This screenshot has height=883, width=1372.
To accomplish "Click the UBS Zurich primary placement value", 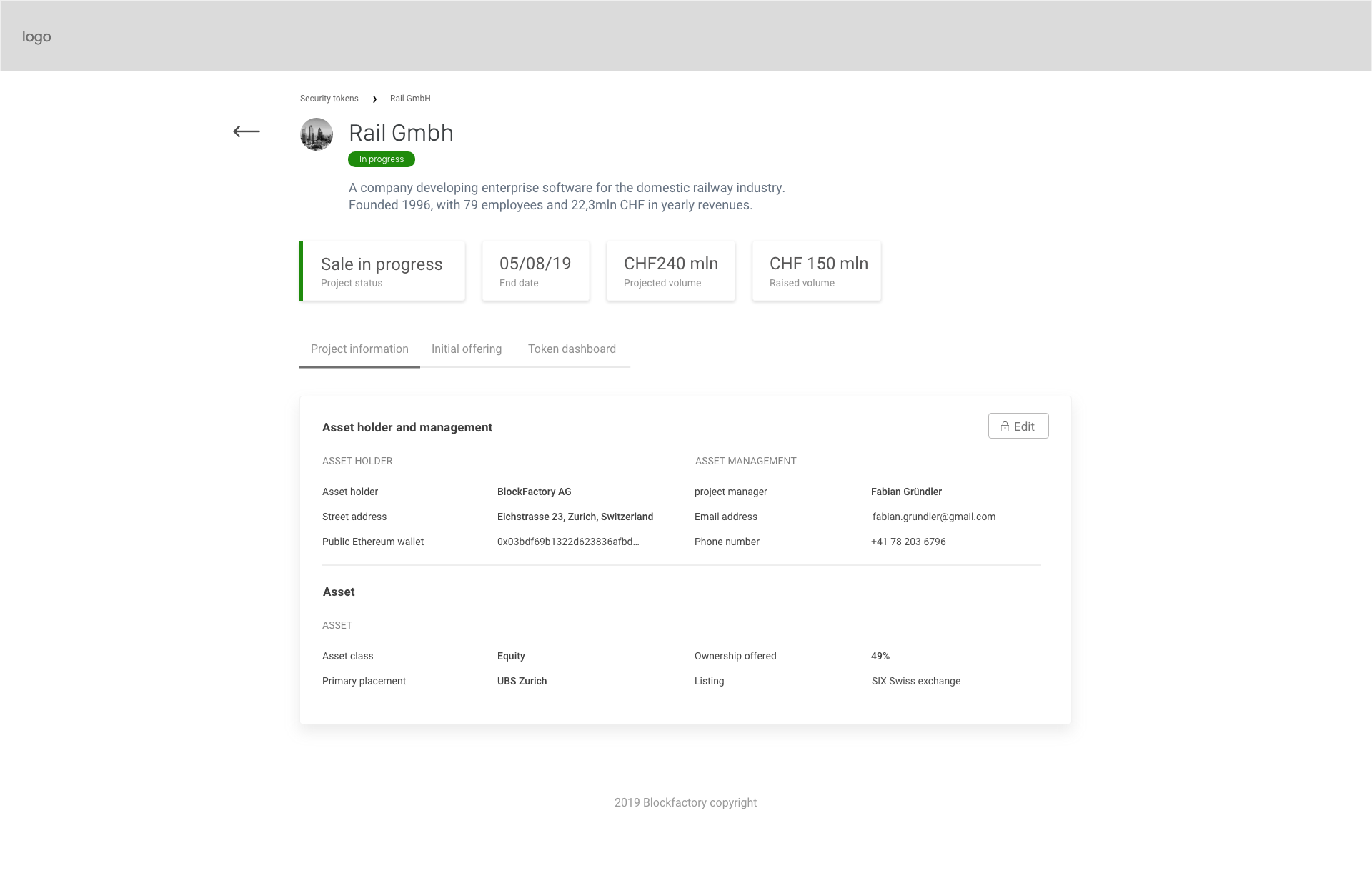I will [522, 681].
